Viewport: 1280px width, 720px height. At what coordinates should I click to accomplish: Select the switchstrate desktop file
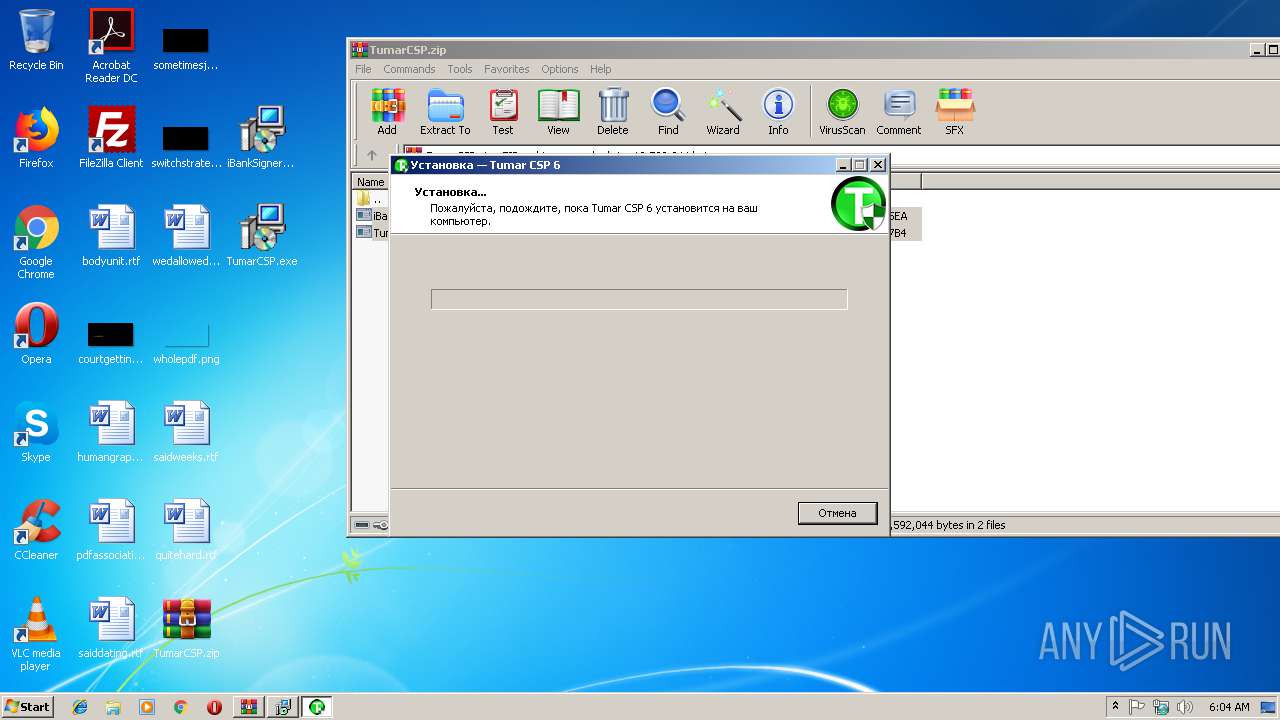pyautogui.click(x=186, y=146)
